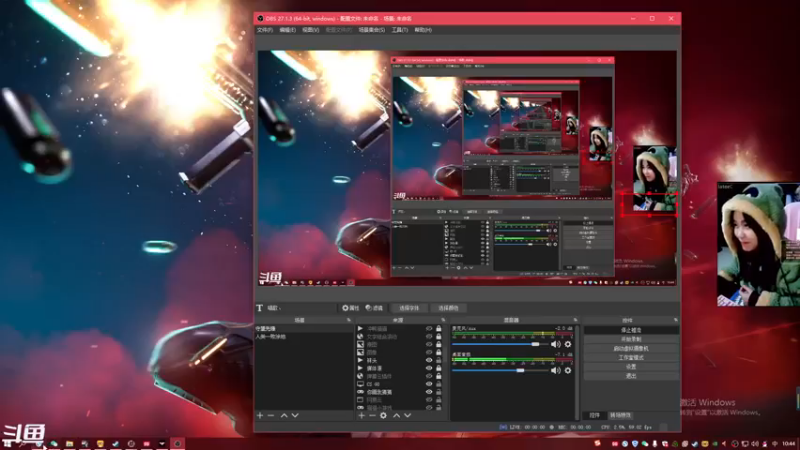Enable 工作室模式 studio mode
Screen dimensions: 800x450
click(x=631, y=358)
